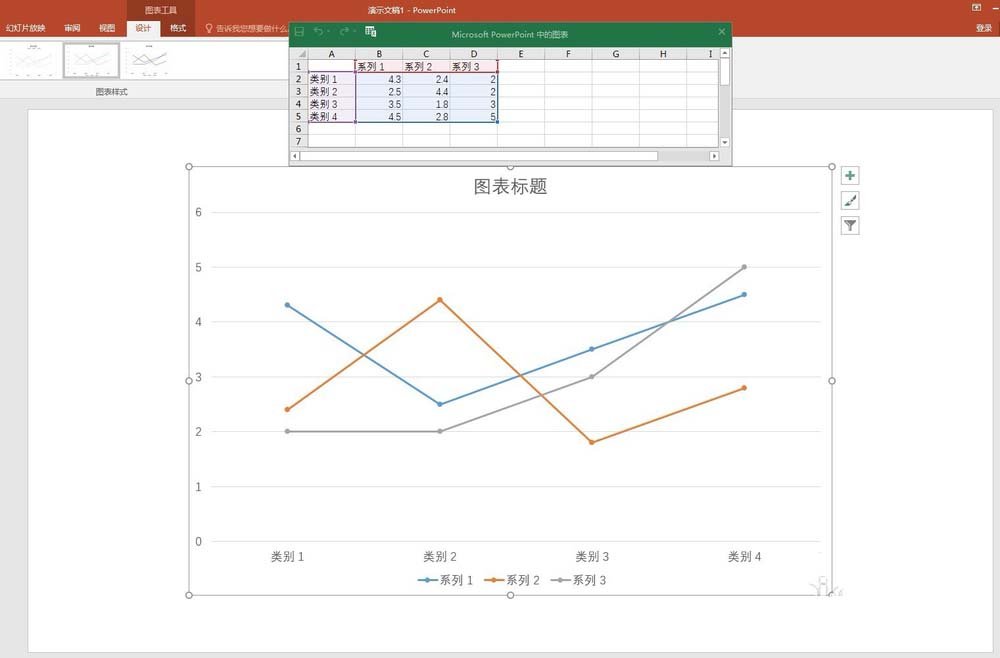
Task: Select column E header in spreadsheet
Action: click(x=521, y=54)
